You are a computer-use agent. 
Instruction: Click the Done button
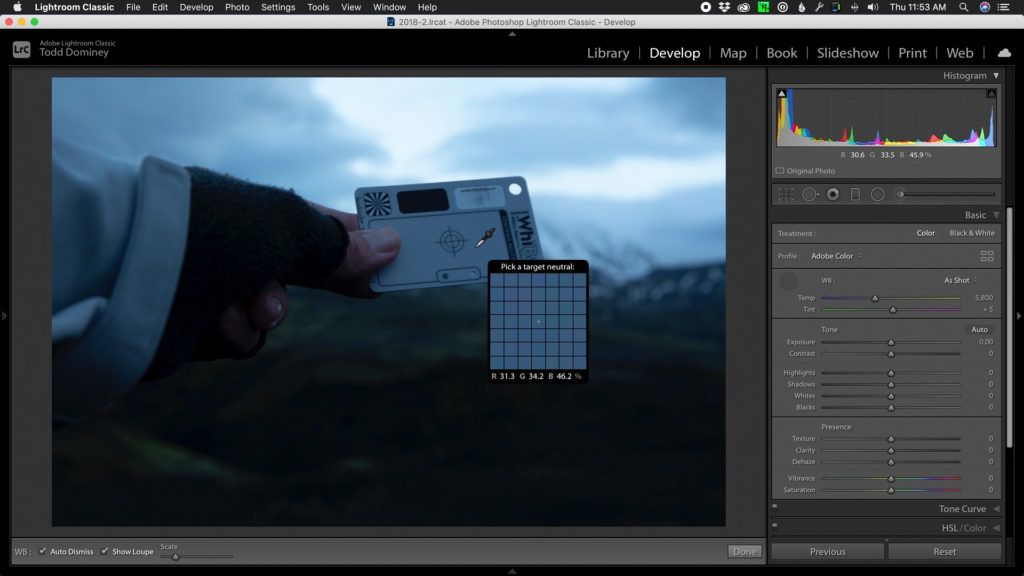pos(744,551)
